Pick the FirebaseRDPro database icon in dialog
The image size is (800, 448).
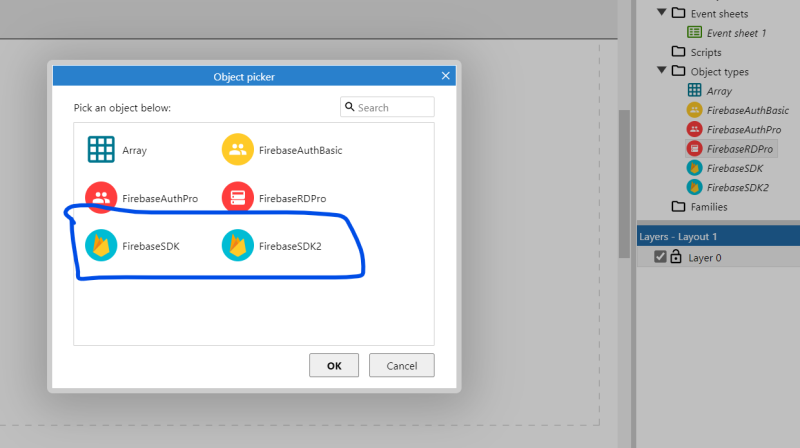(x=238, y=197)
